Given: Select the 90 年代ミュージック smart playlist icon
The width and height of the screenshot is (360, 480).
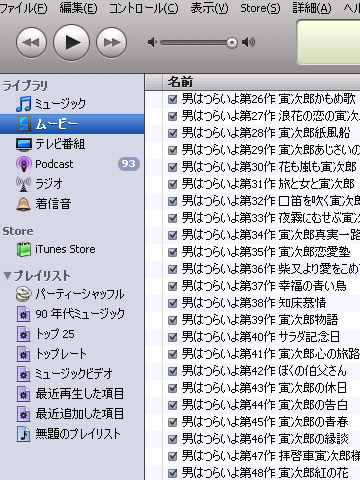Looking at the screenshot, I should (23, 314).
